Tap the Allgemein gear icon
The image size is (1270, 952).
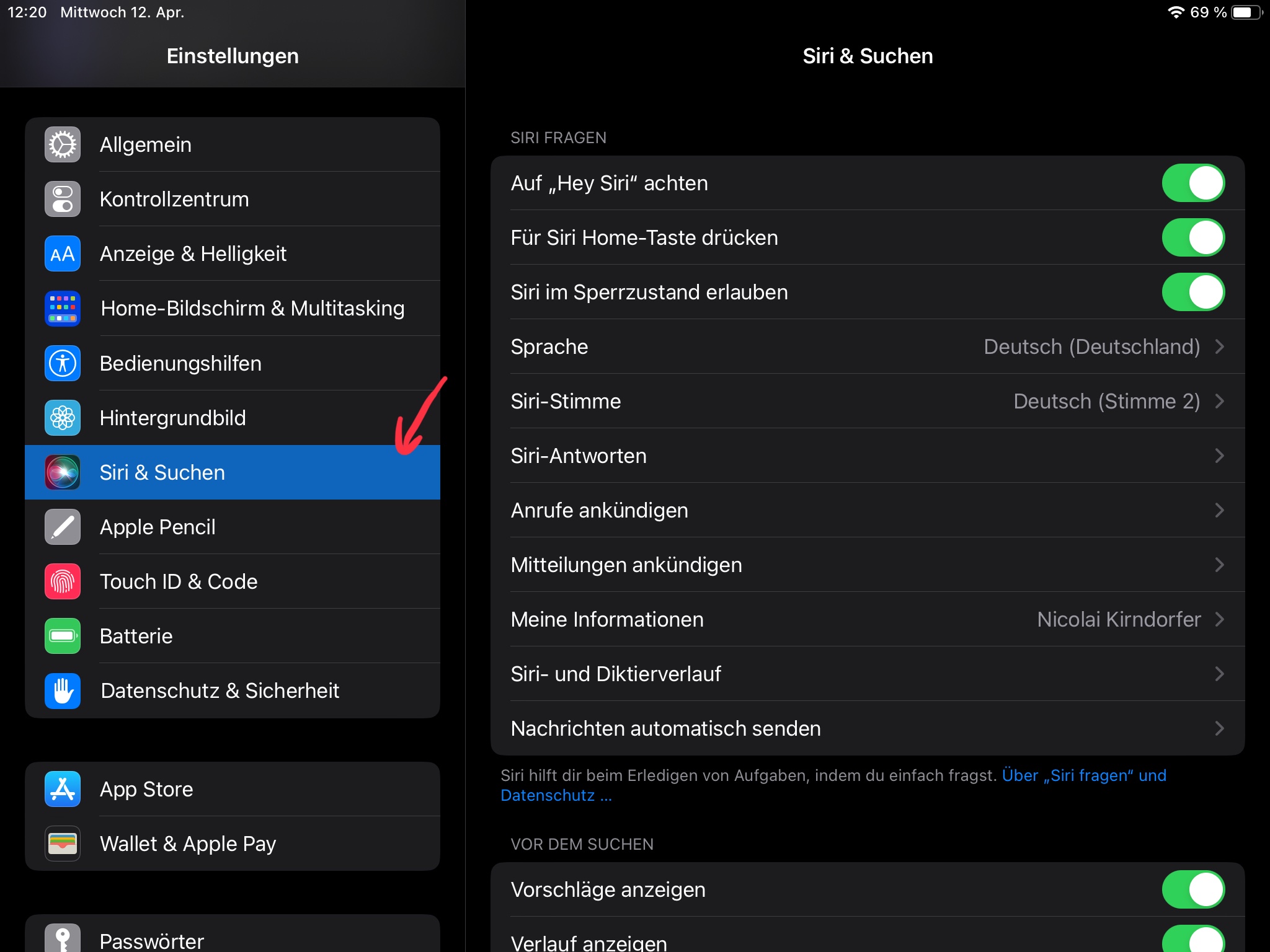click(x=63, y=144)
